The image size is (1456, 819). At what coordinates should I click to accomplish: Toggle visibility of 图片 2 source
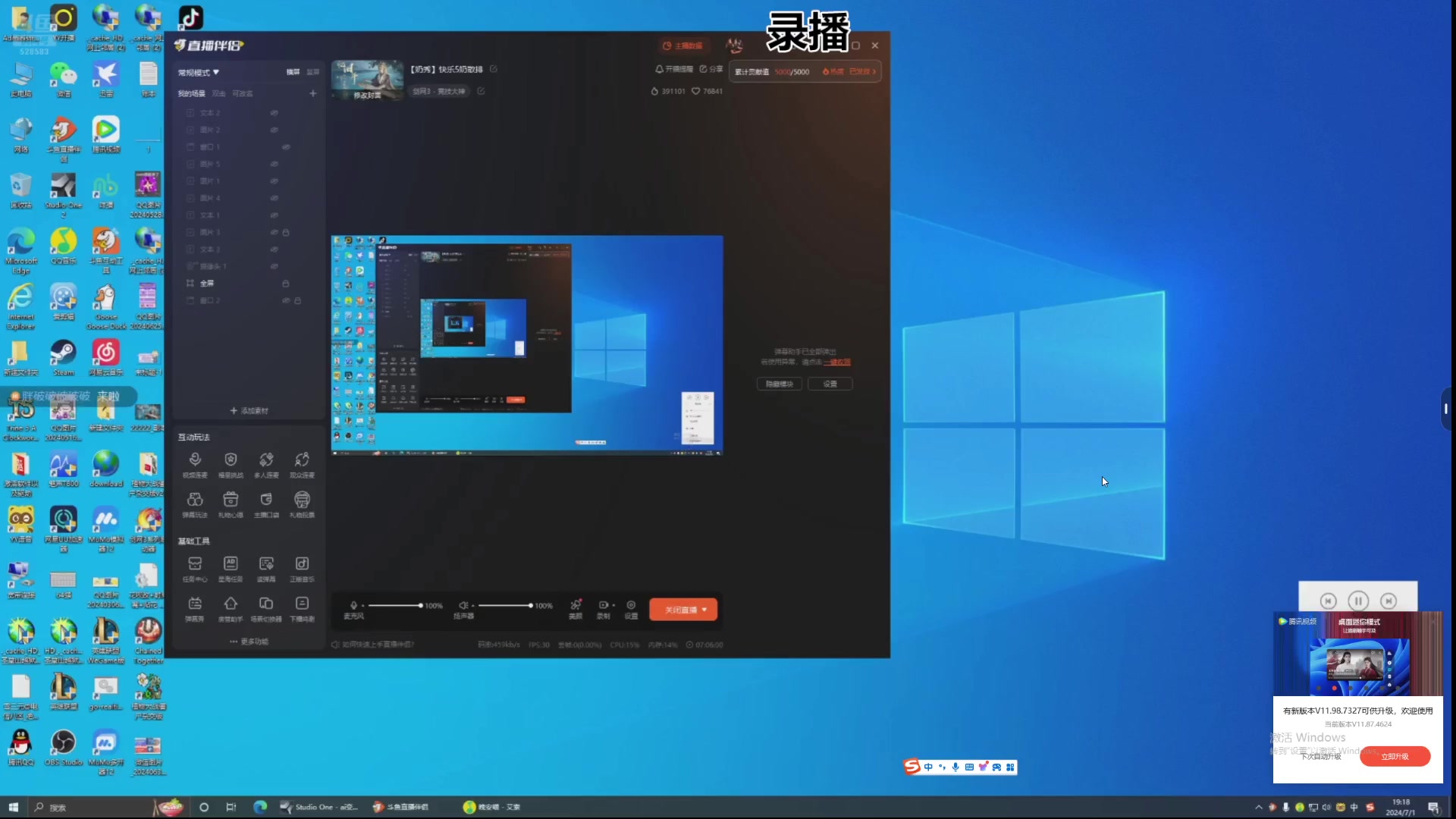[x=274, y=130]
